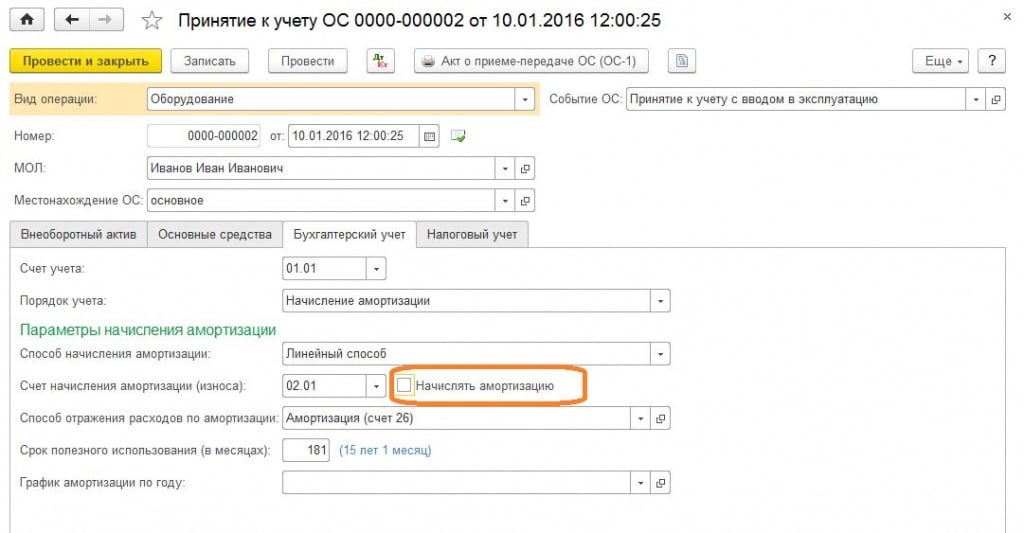Viewport: 1024px width, 533px height.
Task: Click the Провести и закрыть button
Action: [85, 61]
